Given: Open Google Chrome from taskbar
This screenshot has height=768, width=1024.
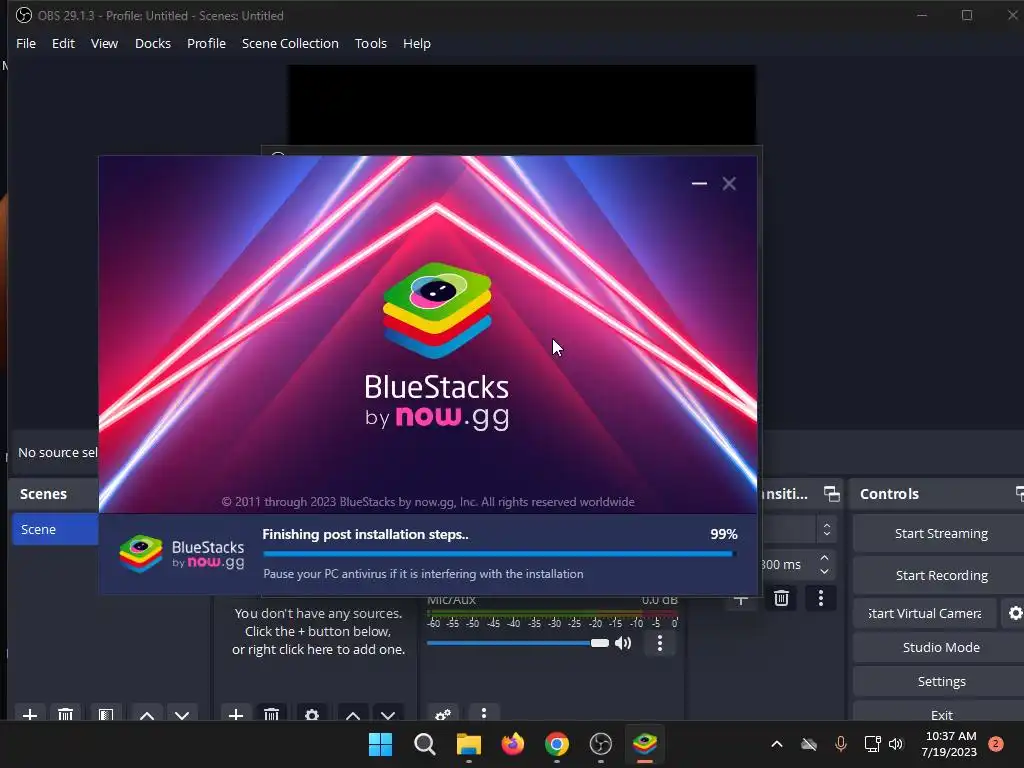Looking at the screenshot, I should [x=556, y=744].
